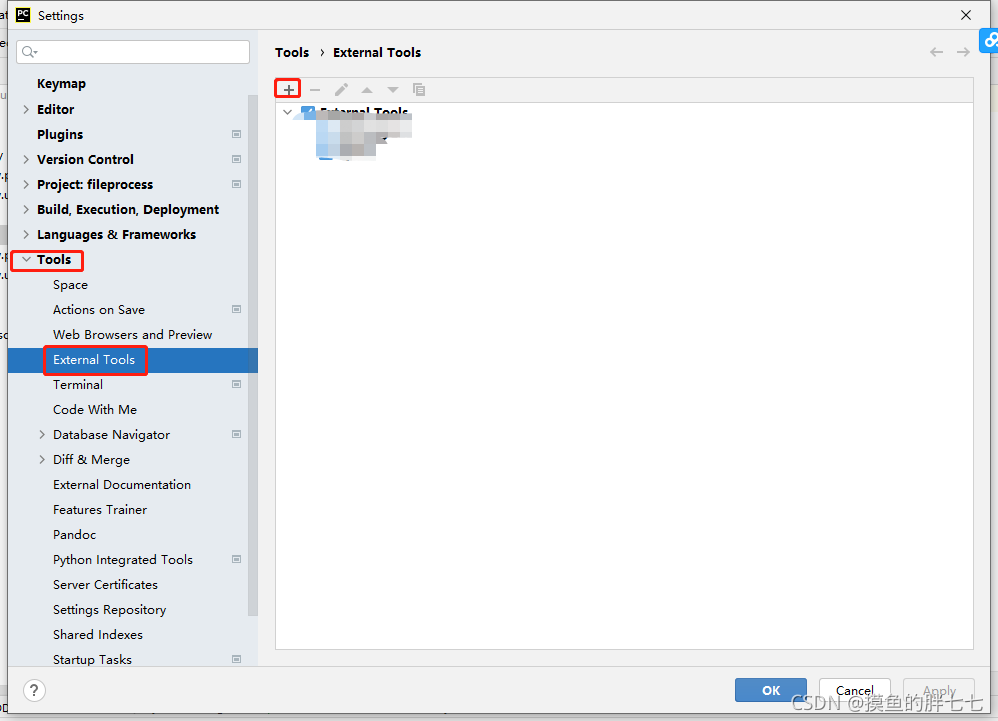Screen dimensions: 998x721
Task: Click the PyCharm logo in the title bar
Action: click(x=23, y=15)
